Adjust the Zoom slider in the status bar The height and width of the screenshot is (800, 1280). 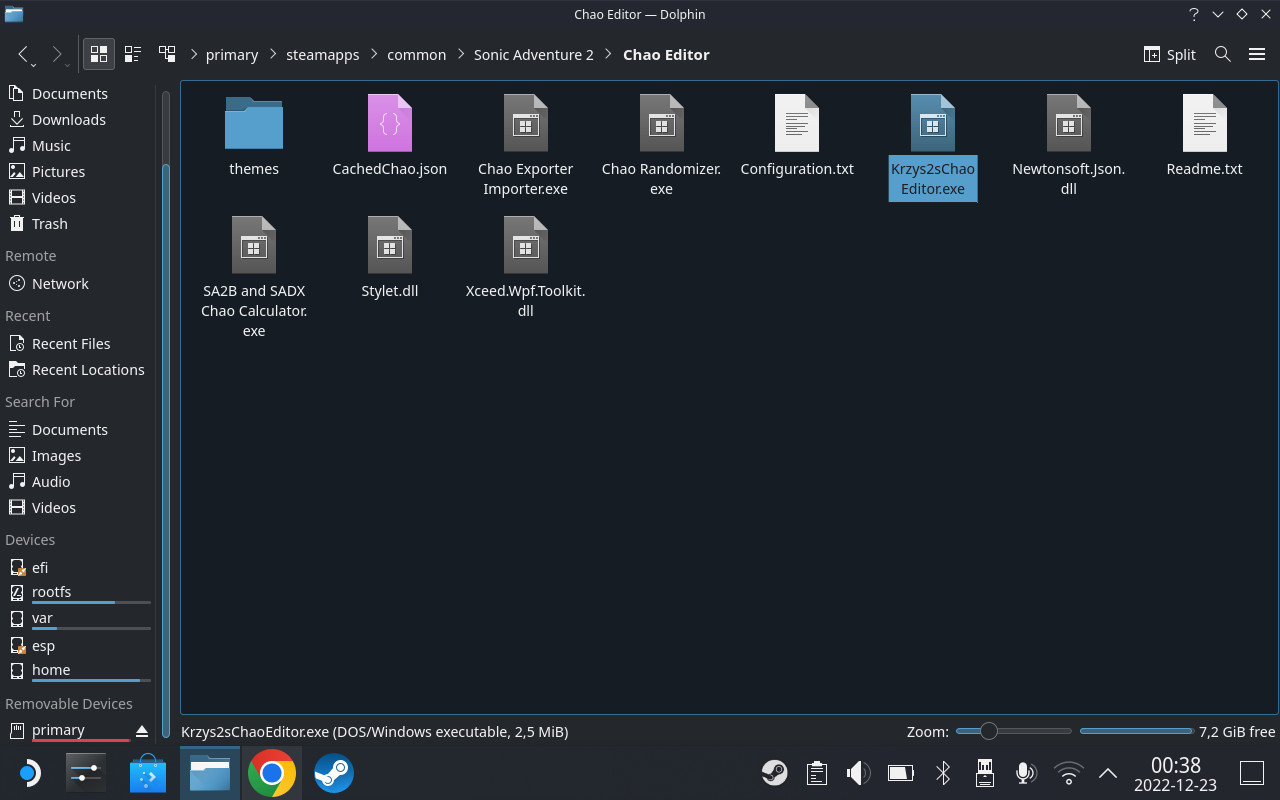click(x=990, y=731)
